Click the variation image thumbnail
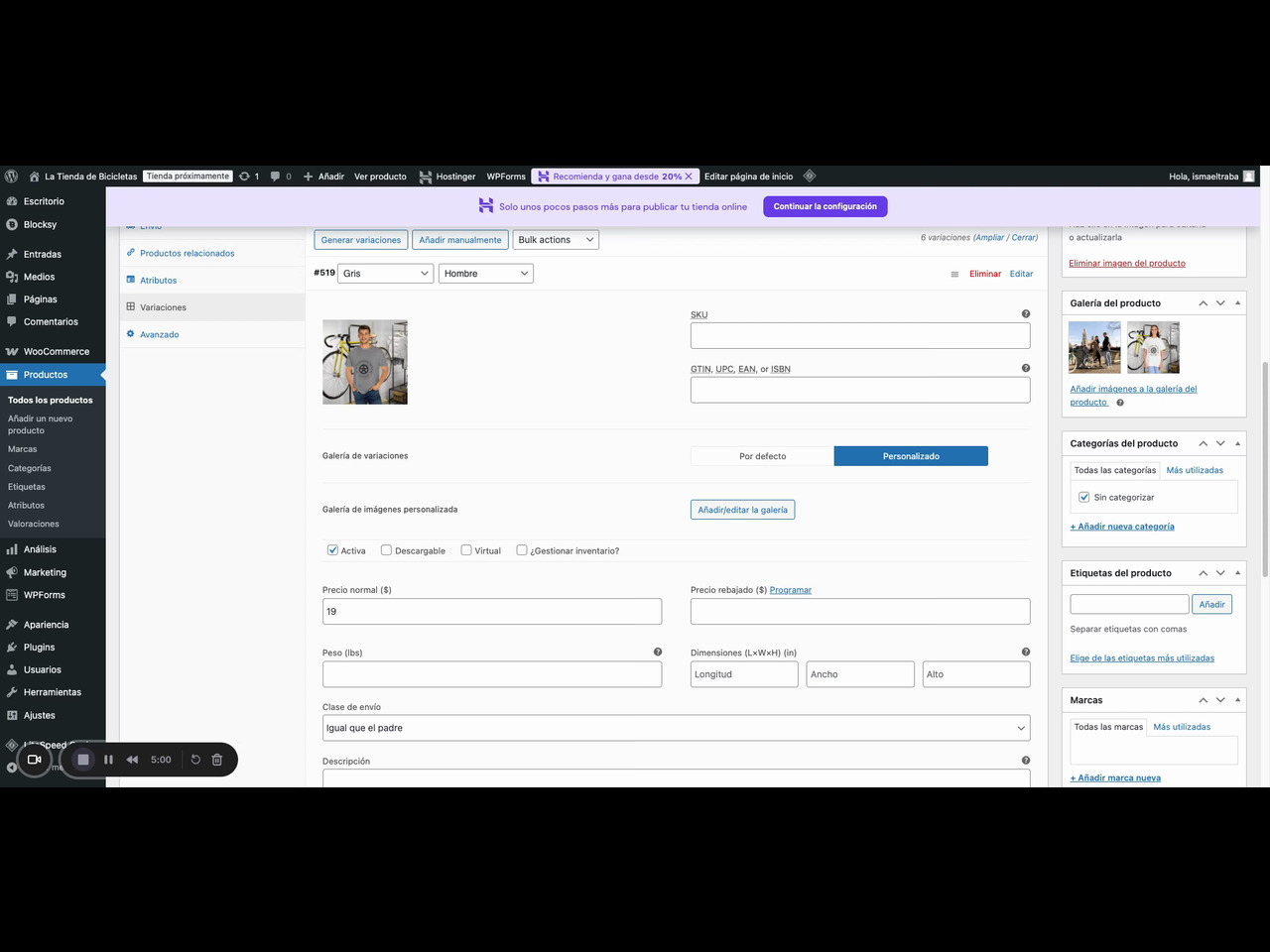Screen dimensions: 1270x952 pyautogui.click(x=365, y=362)
